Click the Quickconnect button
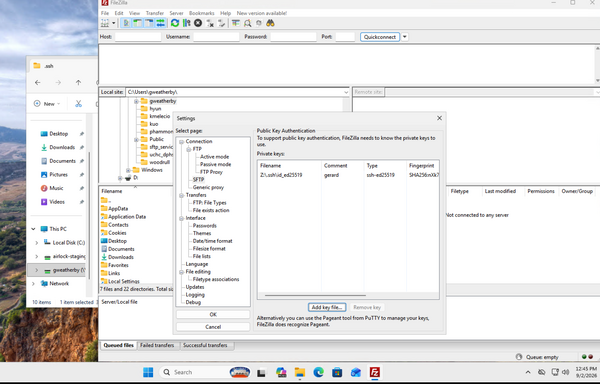 (380, 37)
